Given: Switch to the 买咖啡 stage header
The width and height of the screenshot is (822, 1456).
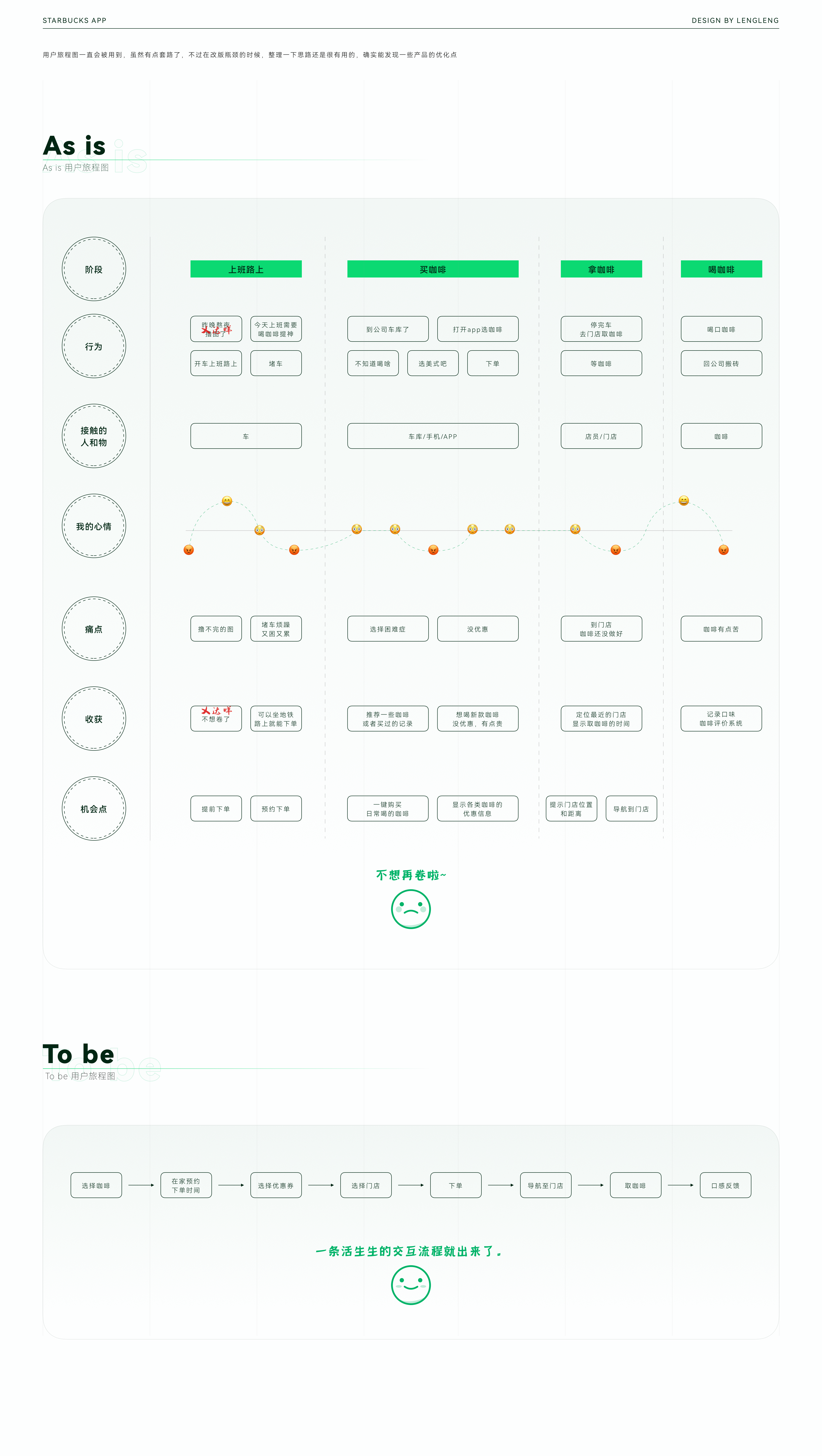Looking at the screenshot, I should tap(433, 269).
